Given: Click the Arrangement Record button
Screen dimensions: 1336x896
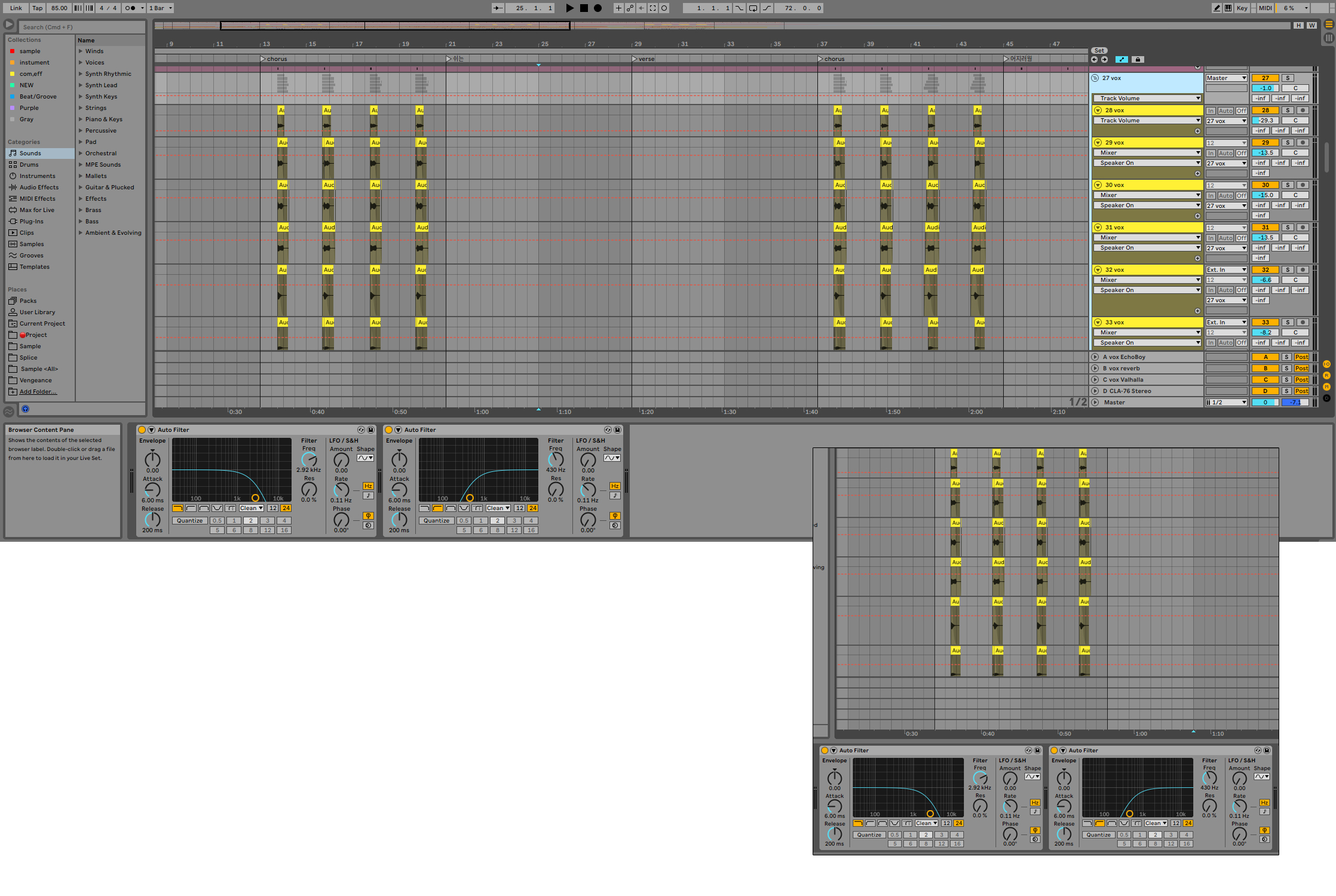Looking at the screenshot, I should coord(597,8).
